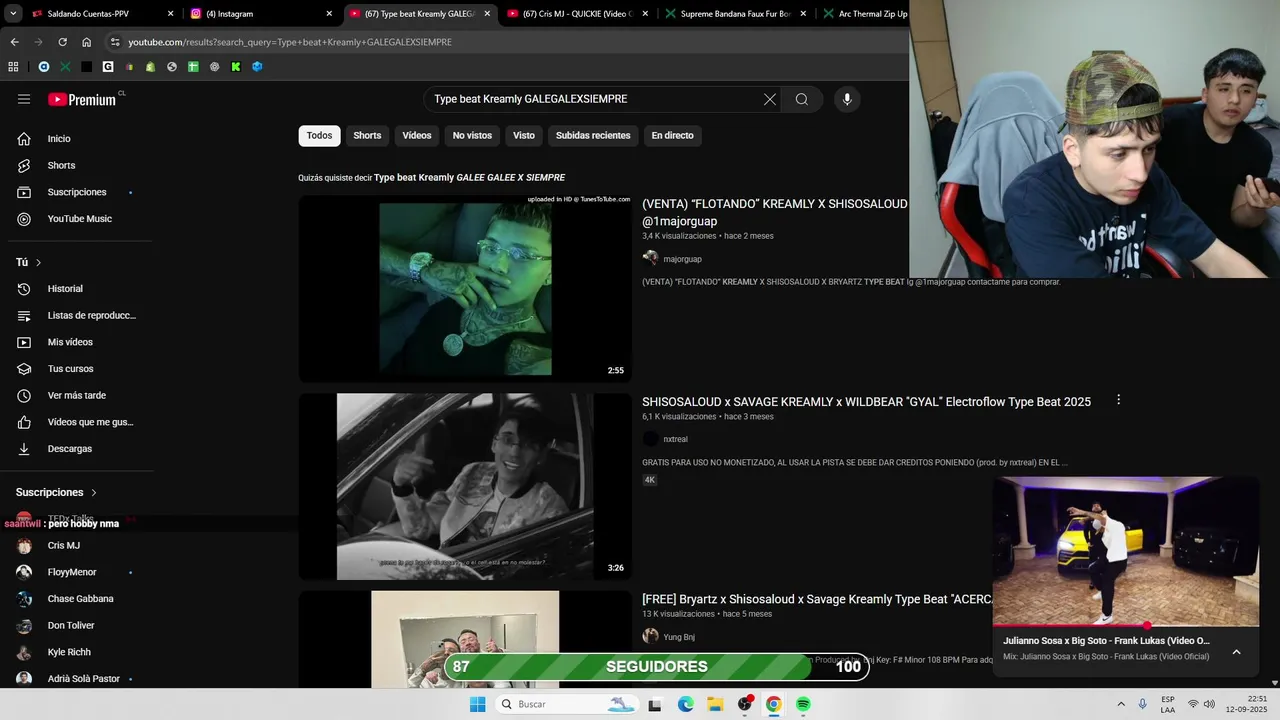
Task: Open Microsoft Edge from the taskbar
Action: (685, 704)
